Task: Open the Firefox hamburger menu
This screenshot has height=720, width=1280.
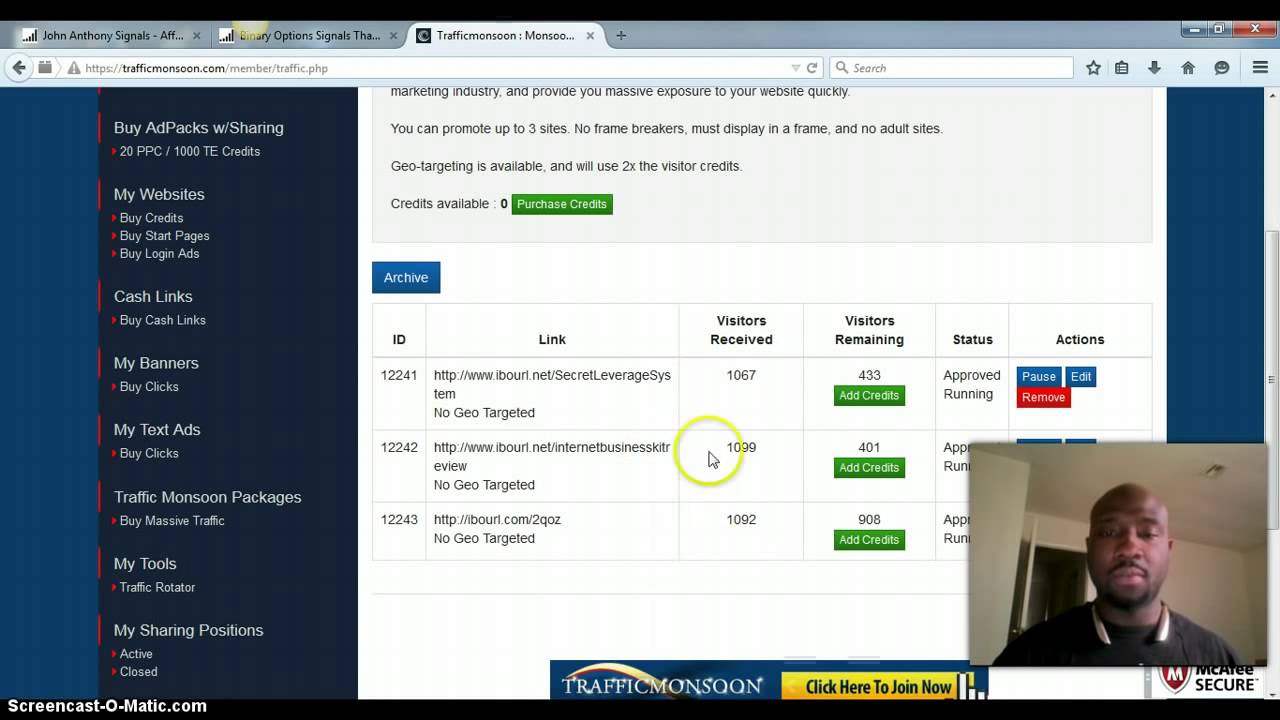Action: click(x=1260, y=68)
